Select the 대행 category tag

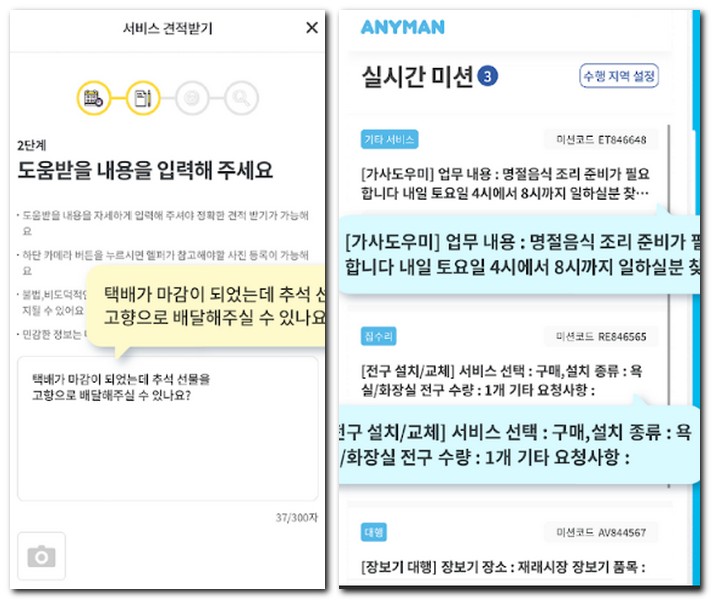click(x=375, y=532)
